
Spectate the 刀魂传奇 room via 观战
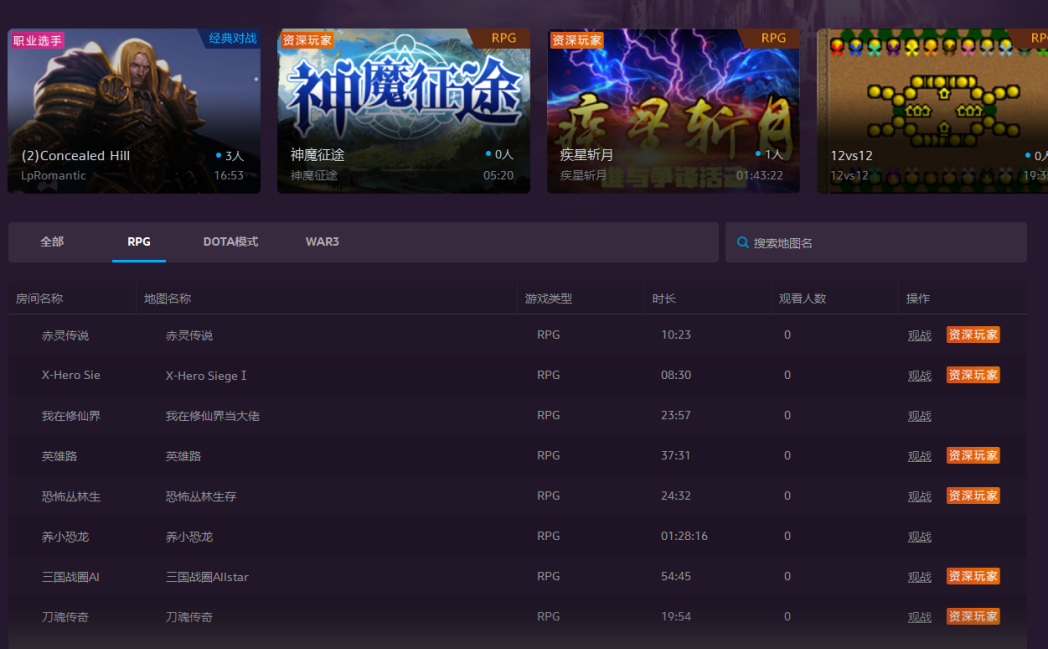pos(920,617)
